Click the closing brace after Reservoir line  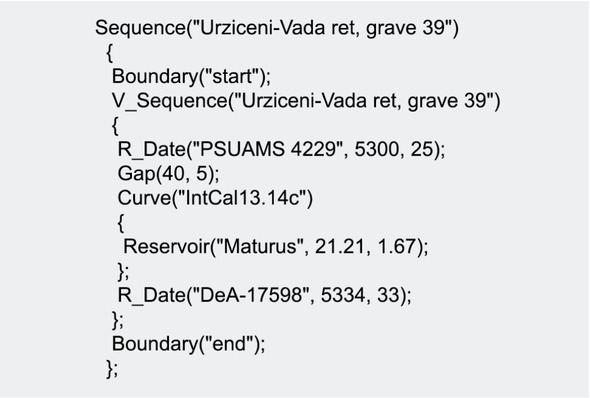123,272
